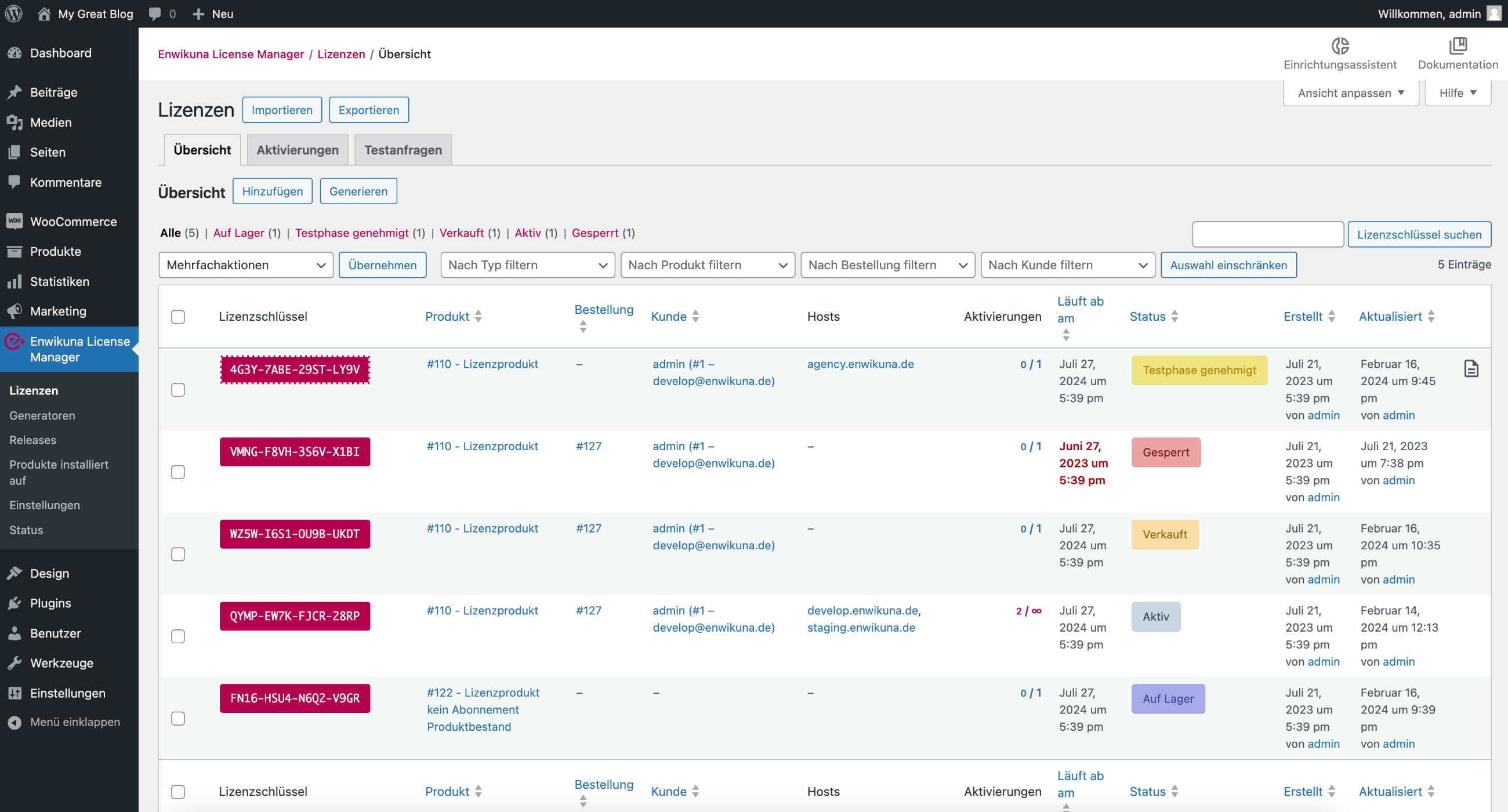The image size is (1508, 812).
Task: Click the Menü einklappen arrow icon
Action: (14, 723)
